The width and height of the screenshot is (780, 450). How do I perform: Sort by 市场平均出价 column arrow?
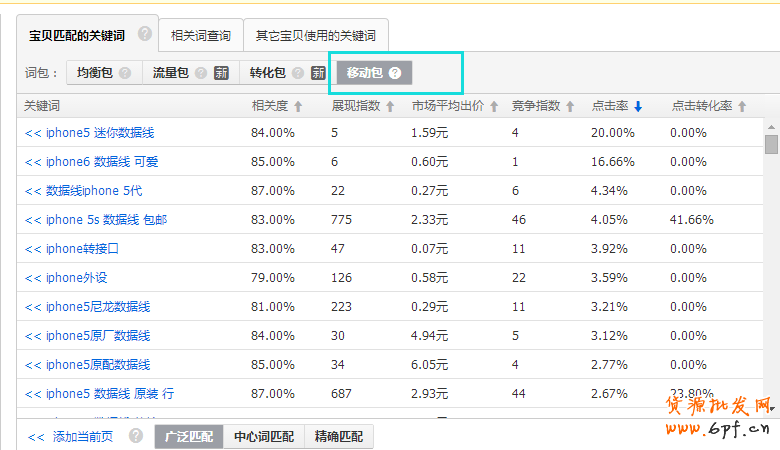click(494, 106)
